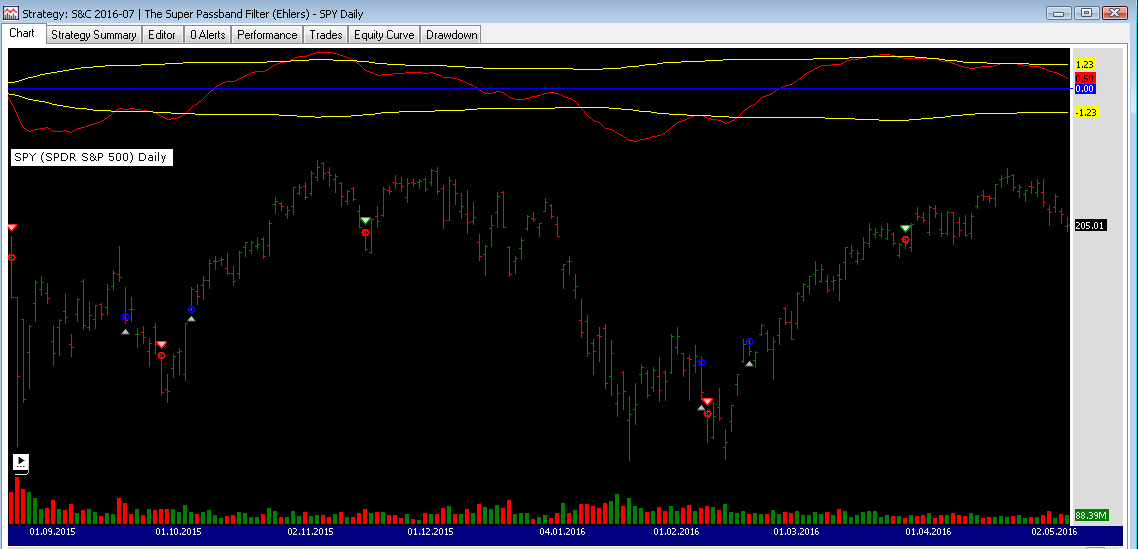Click the 01.12.2015 date on time axis
Image resolution: width=1138 pixels, height=549 pixels.
pos(430,532)
